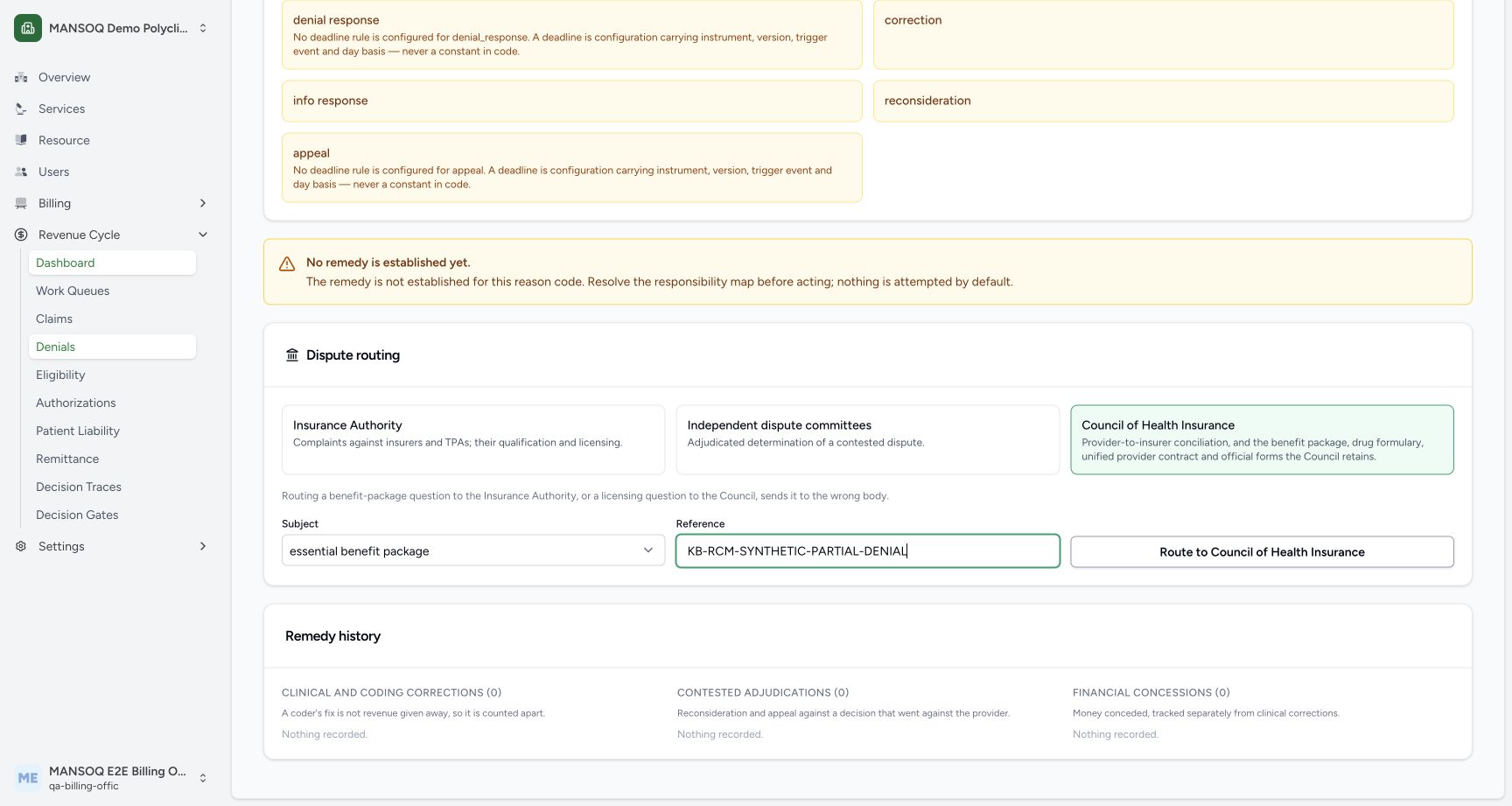Screen dimensions: 1512x806
Task: Click the Settings gear icon
Action: 21,546
